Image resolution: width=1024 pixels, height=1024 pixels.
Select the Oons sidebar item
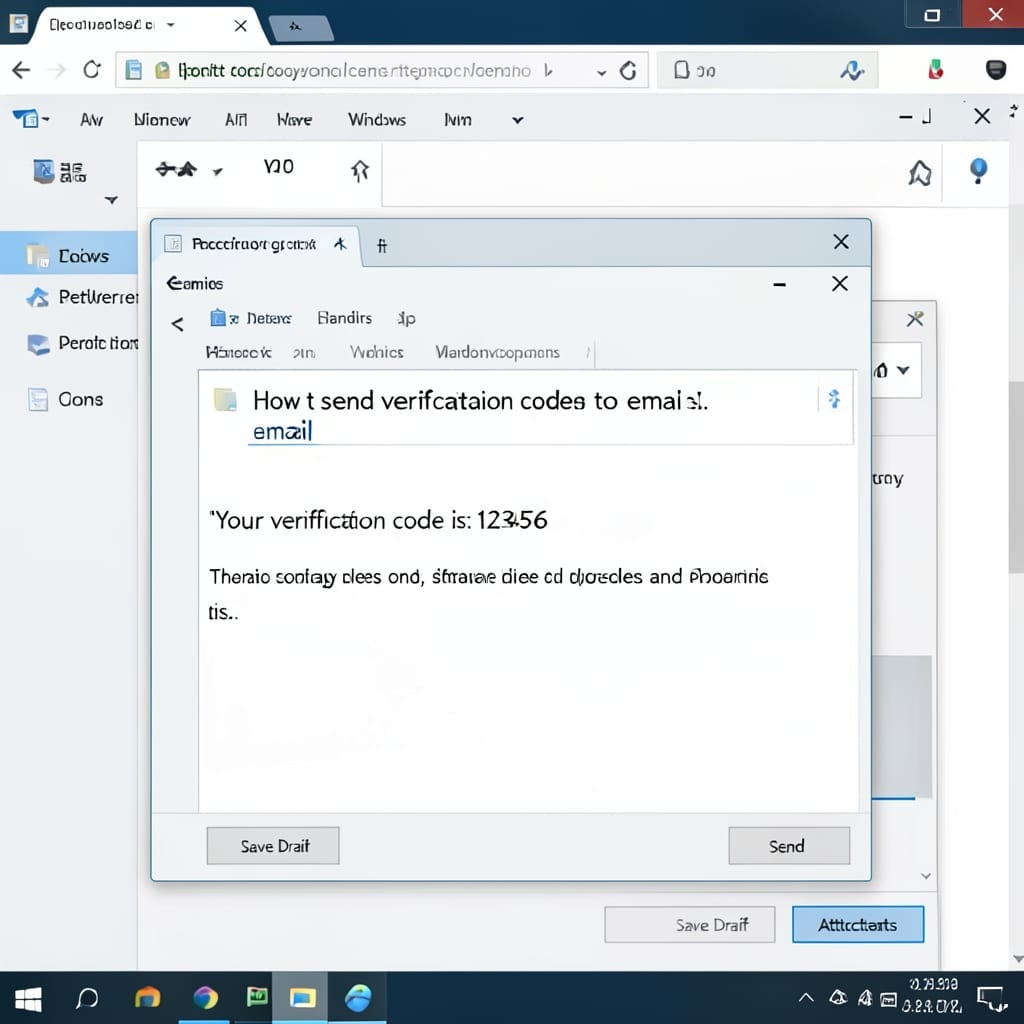[x=65, y=399]
